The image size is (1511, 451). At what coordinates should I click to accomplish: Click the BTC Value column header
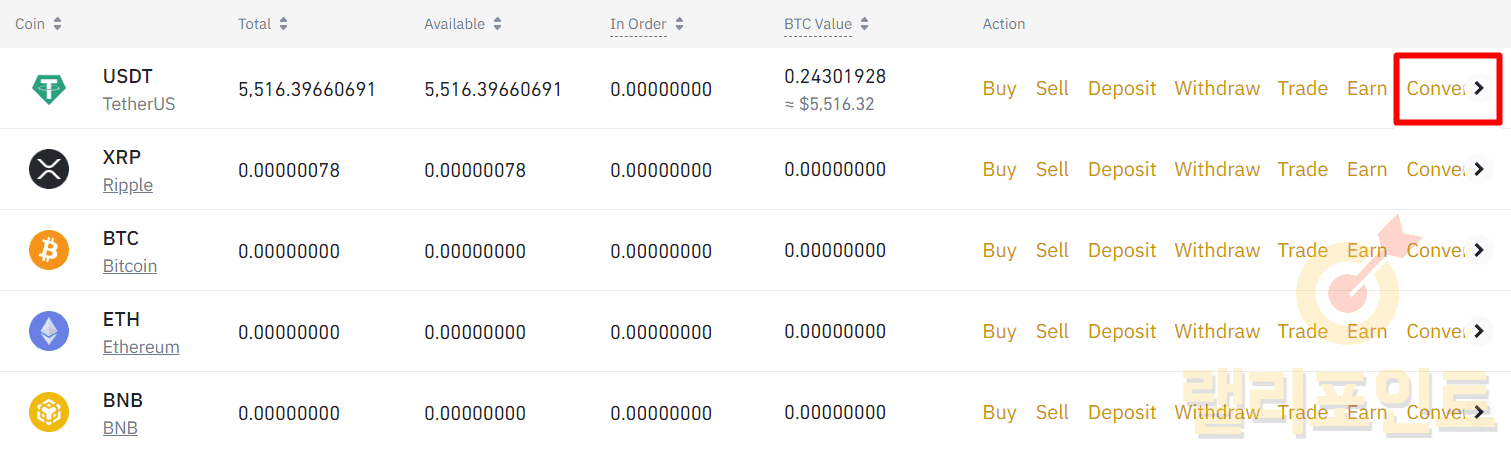click(x=818, y=24)
